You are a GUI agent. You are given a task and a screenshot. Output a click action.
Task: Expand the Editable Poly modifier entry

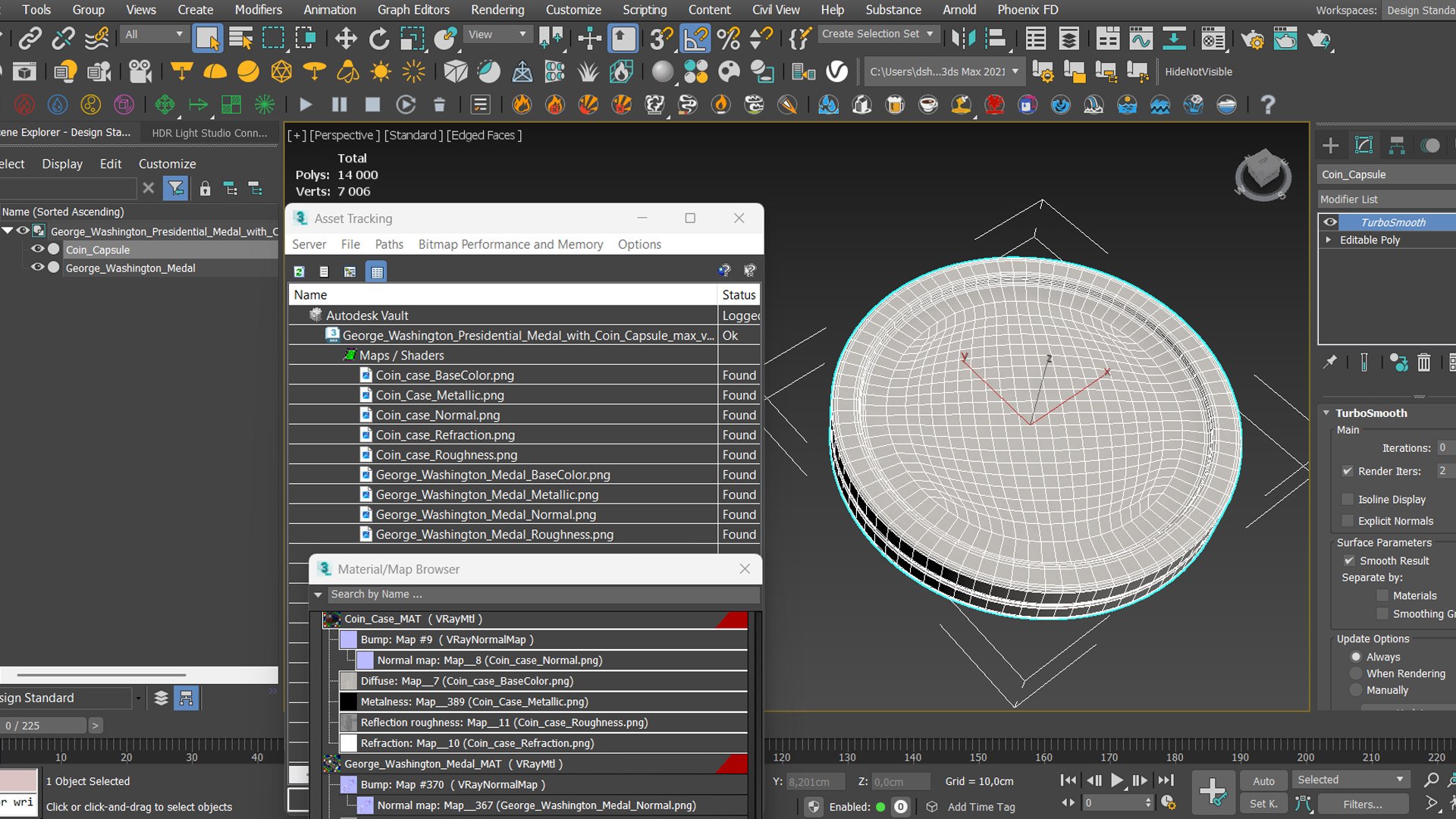tap(1328, 240)
